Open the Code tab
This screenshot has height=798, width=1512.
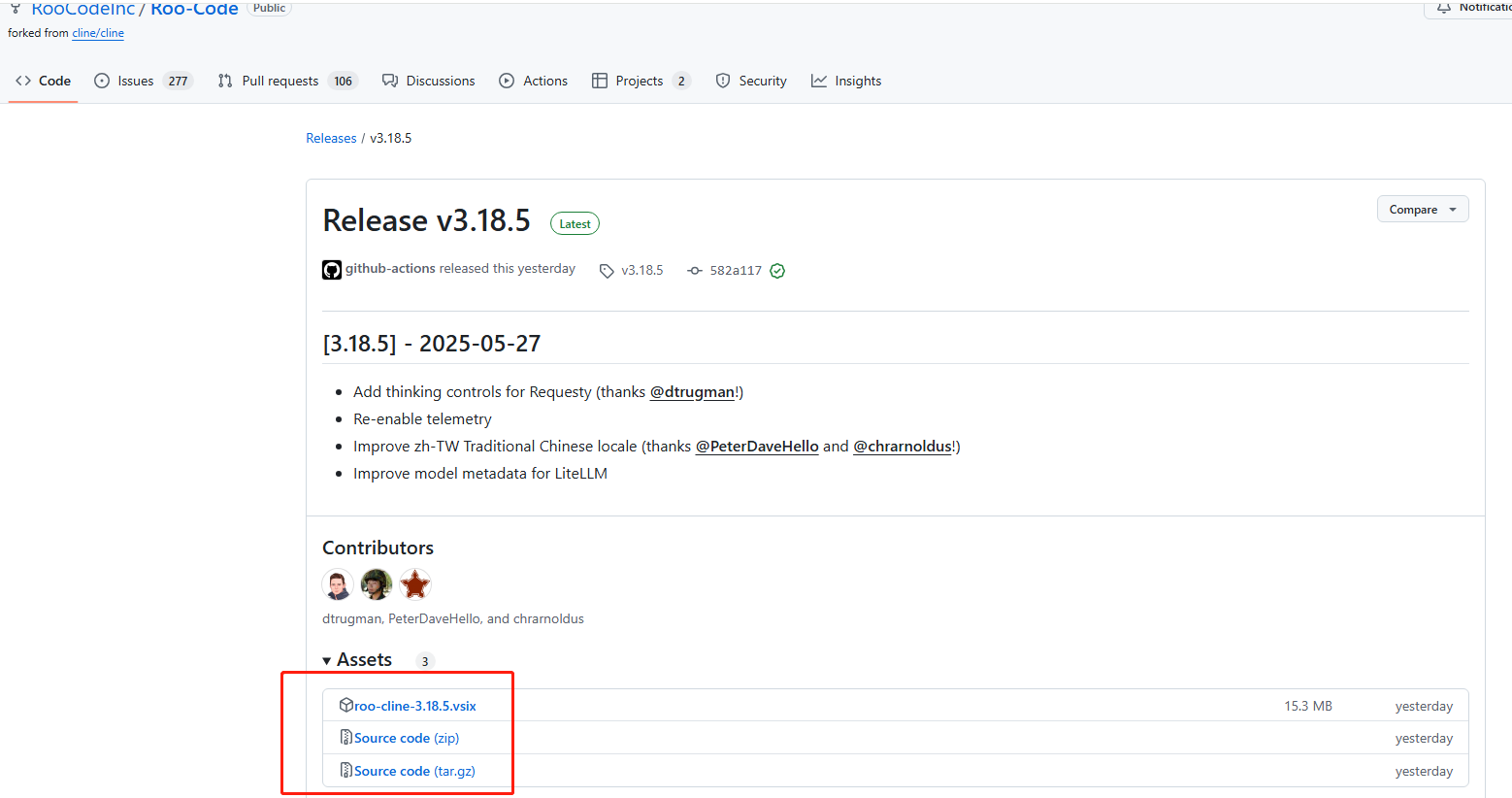coord(43,81)
